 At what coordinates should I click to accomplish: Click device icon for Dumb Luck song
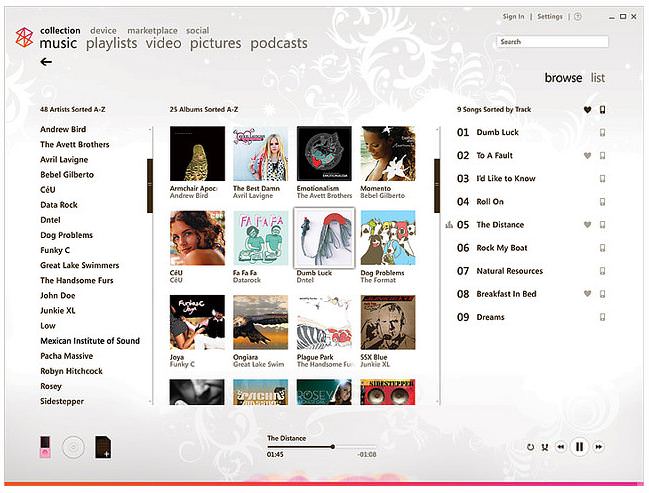[x=603, y=132]
